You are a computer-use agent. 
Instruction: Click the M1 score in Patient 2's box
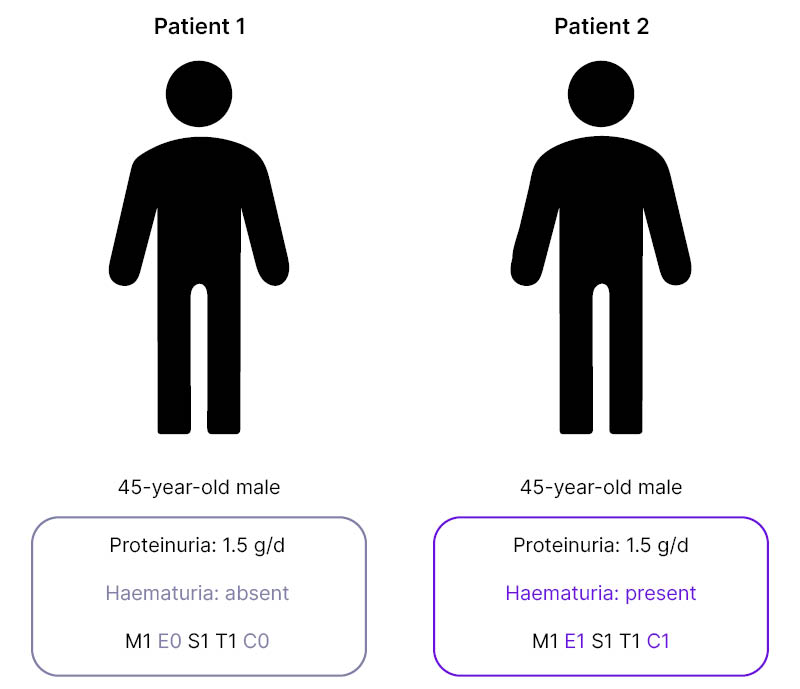(545, 642)
